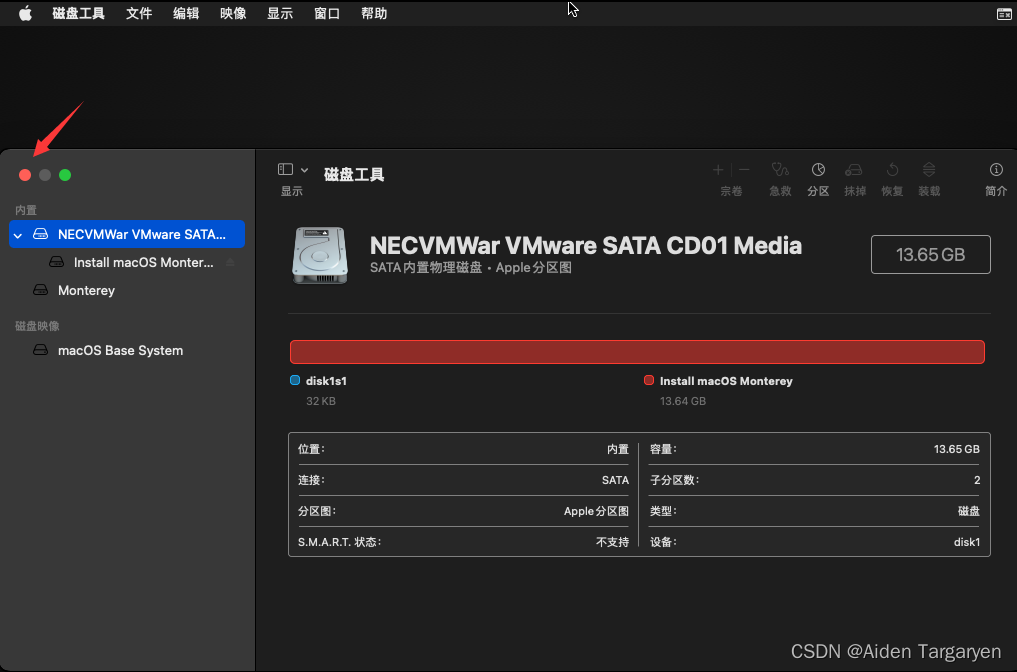Viewport: 1017px width, 672px height.
Task: Click the disk1s1 partition label
Action: [x=326, y=381]
